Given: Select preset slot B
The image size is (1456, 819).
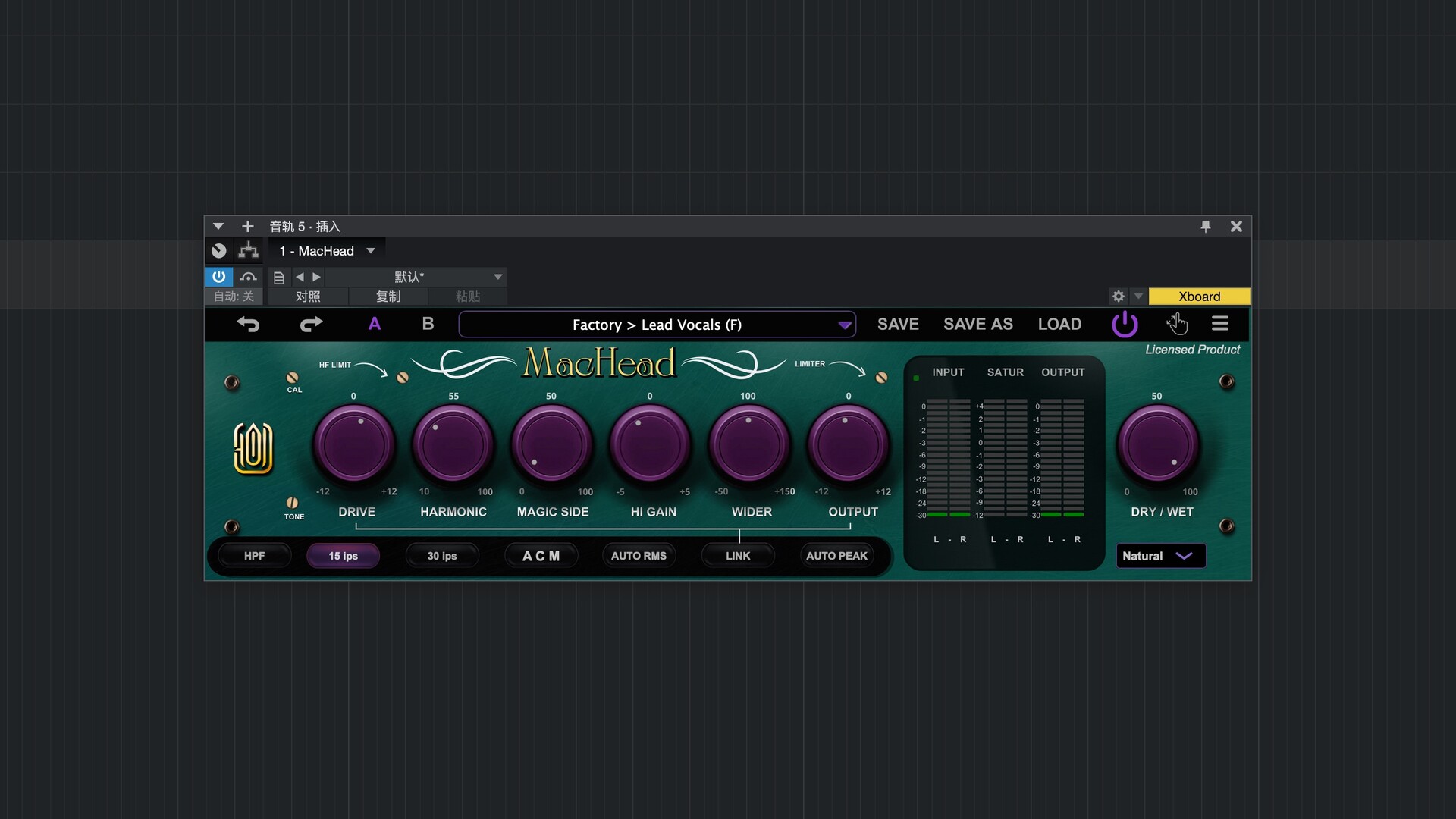Looking at the screenshot, I should pos(428,325).
